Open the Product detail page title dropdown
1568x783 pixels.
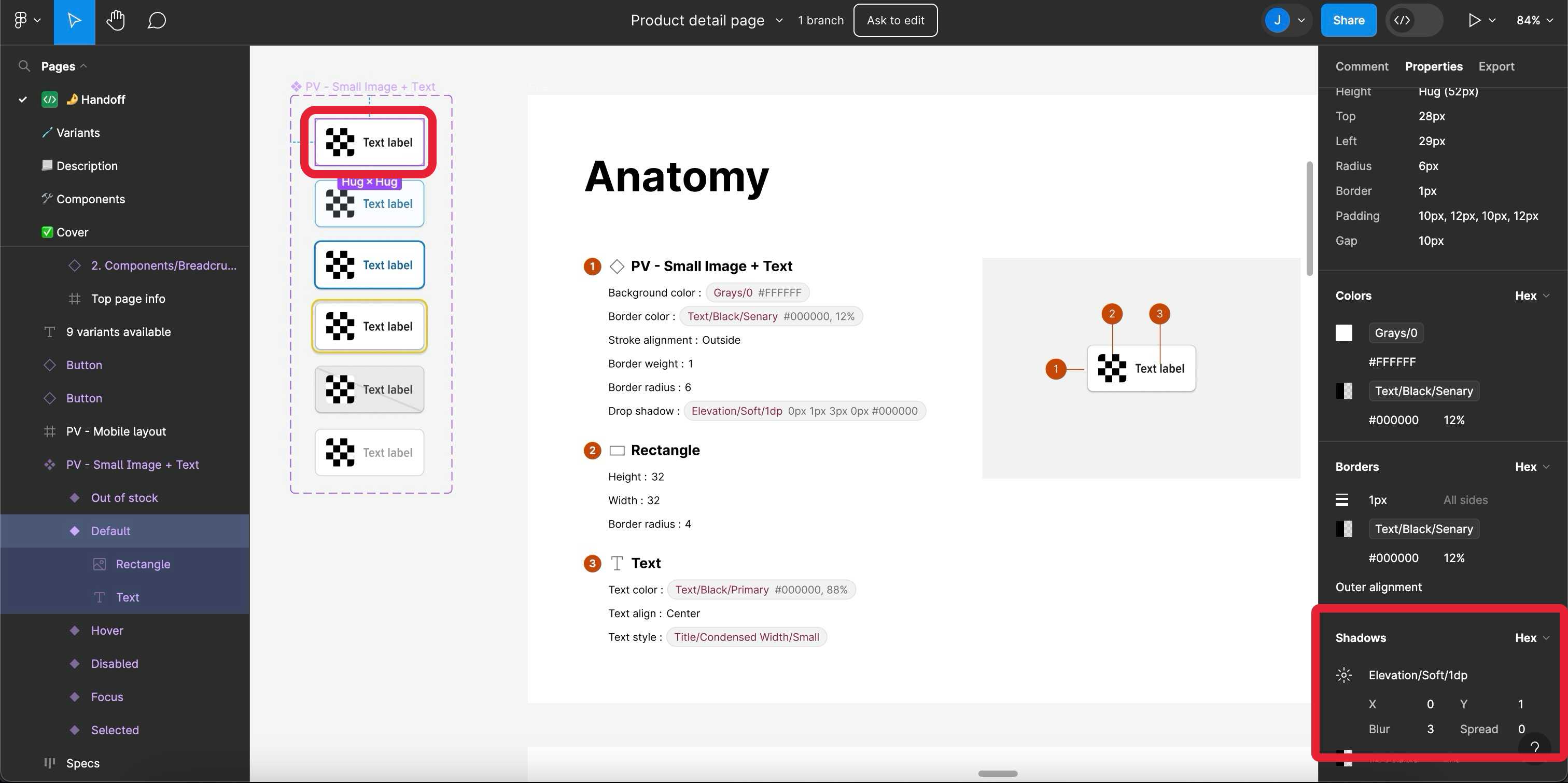(779, 20)
